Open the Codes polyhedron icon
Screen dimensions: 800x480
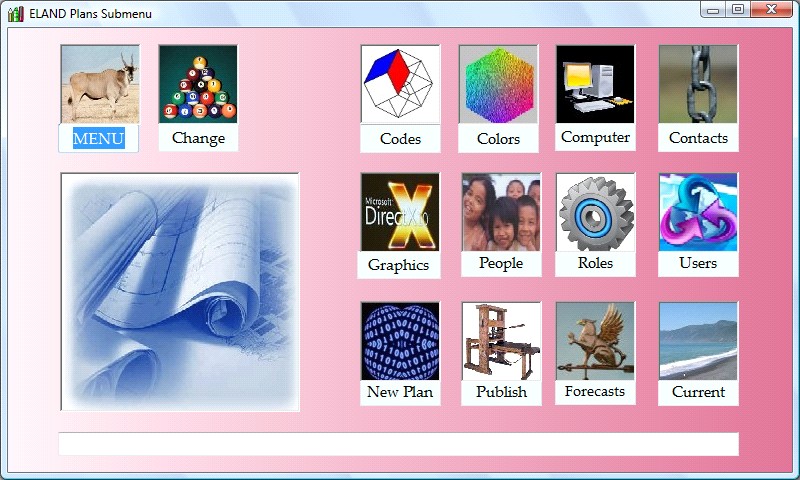(400, 84)
